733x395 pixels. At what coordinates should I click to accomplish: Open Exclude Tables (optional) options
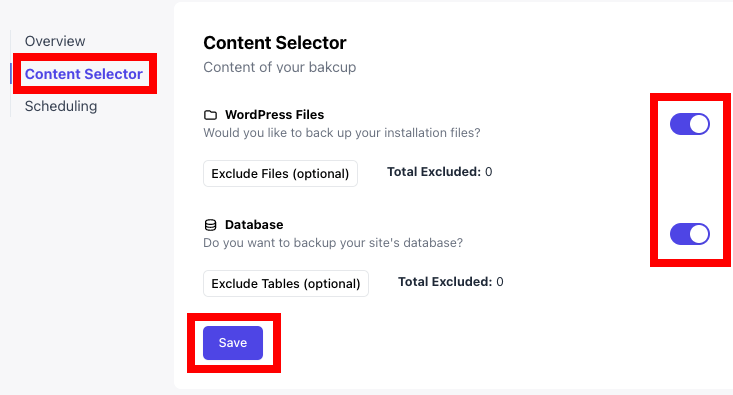(x=286, y=283)
